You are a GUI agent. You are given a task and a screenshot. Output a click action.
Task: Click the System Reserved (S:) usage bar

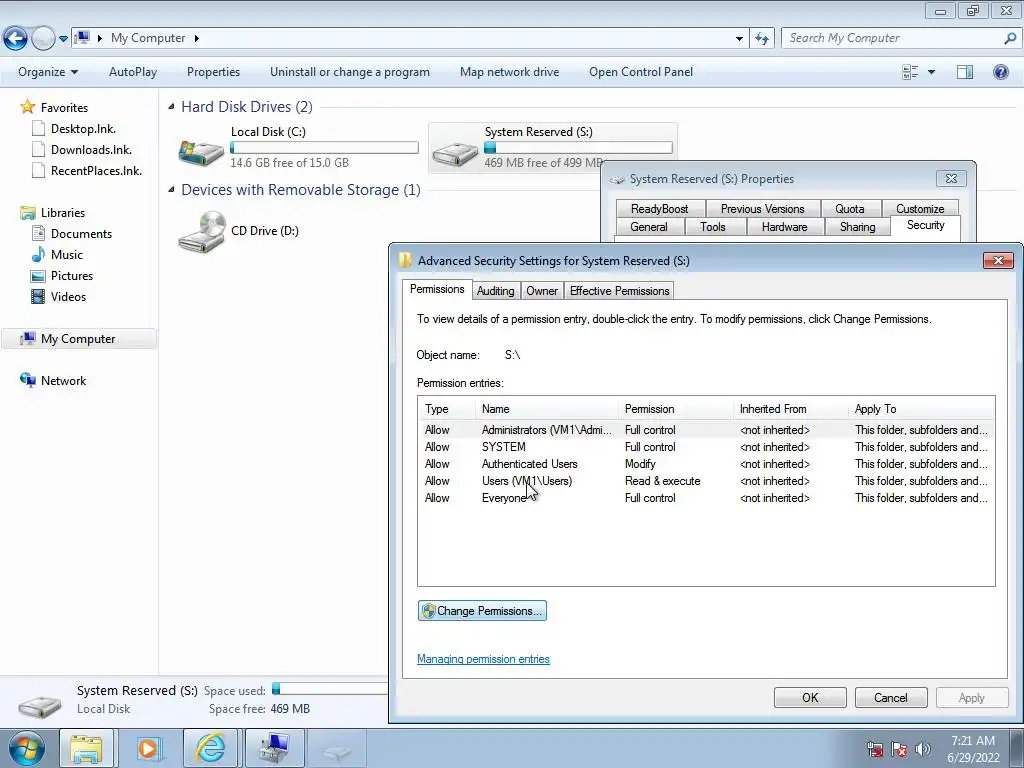click(578, 148)
